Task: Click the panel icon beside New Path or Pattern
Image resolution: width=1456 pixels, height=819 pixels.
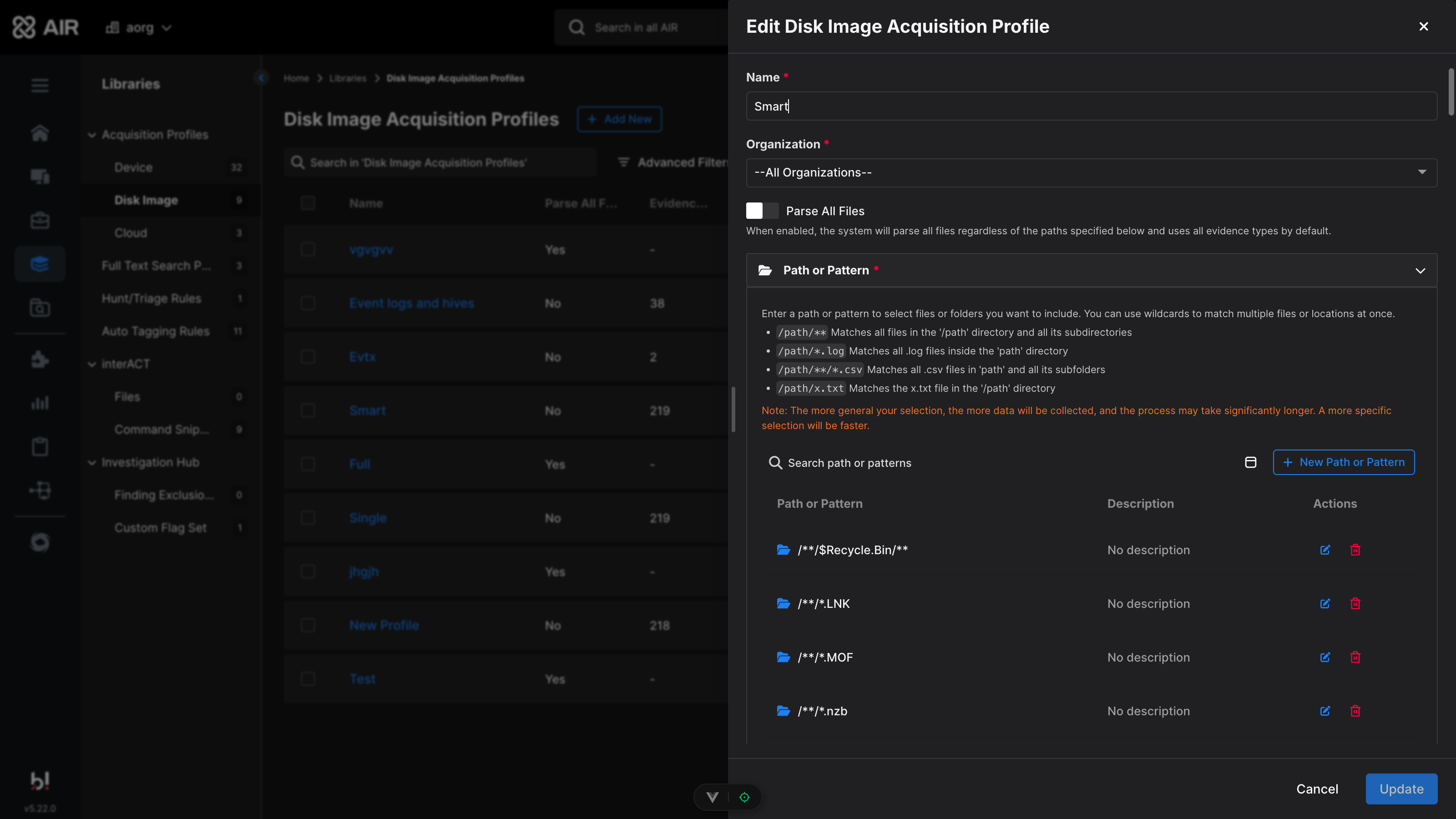Action: coord(1251,462)
